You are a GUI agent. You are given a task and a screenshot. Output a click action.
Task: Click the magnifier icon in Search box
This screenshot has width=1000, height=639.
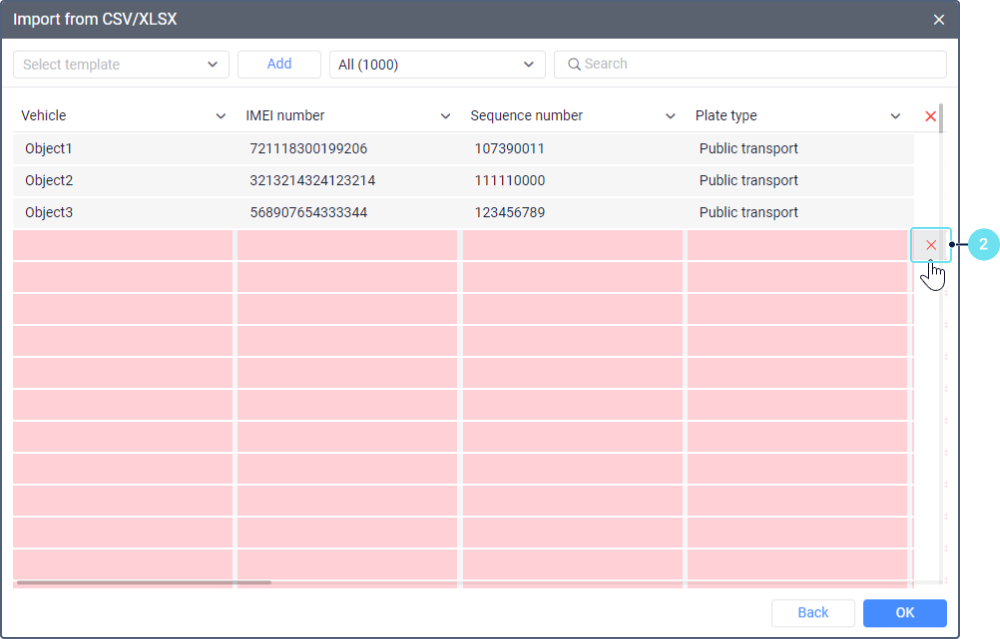pos(574,65)
